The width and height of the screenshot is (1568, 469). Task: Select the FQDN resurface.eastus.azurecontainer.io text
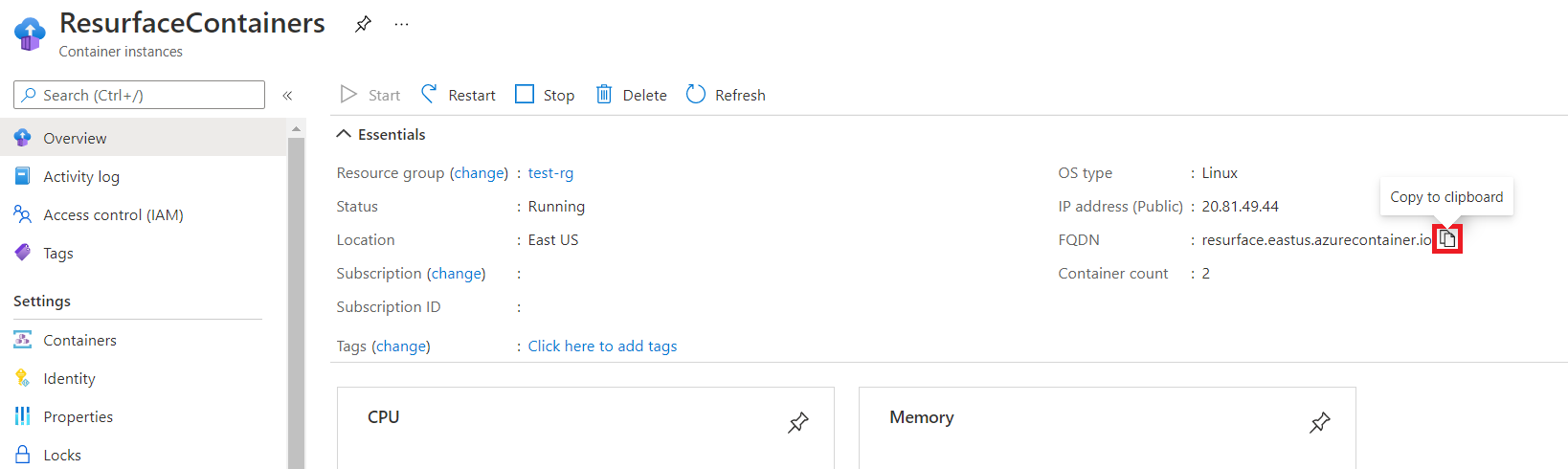(x=1316, y=240)
